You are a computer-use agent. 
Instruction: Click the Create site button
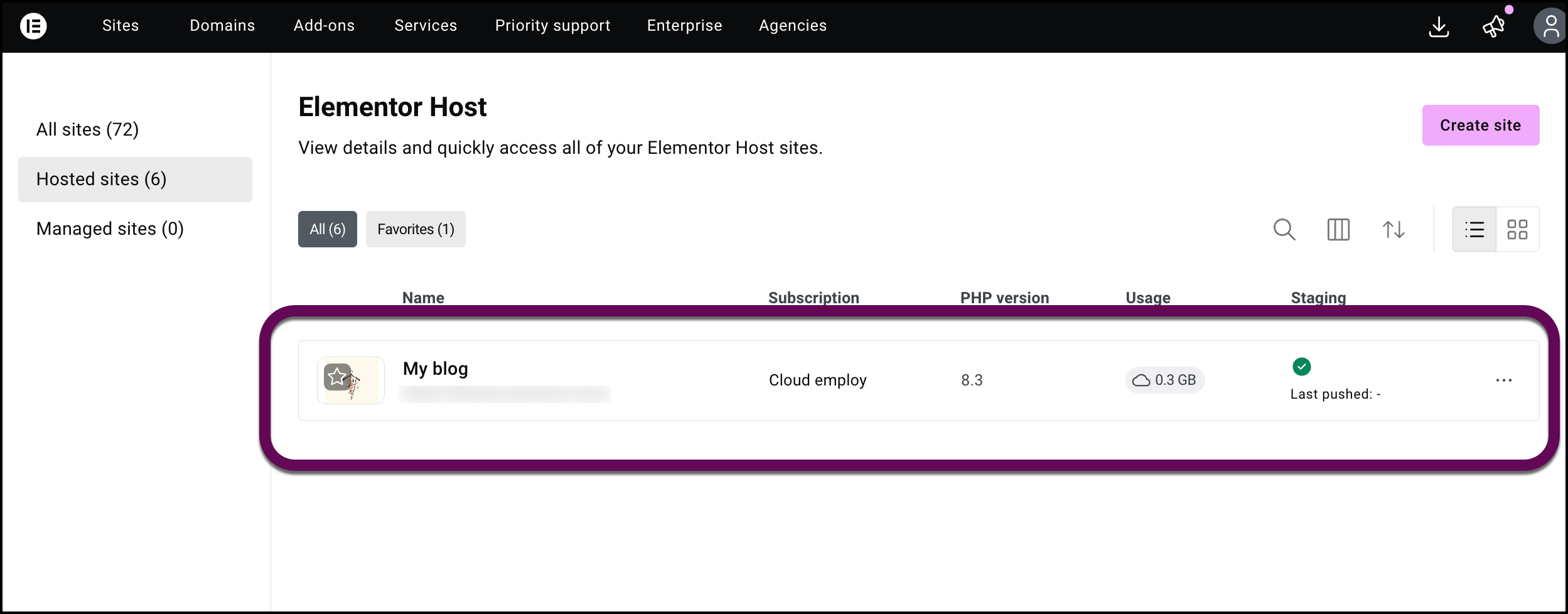click(x=1480, y=126)
